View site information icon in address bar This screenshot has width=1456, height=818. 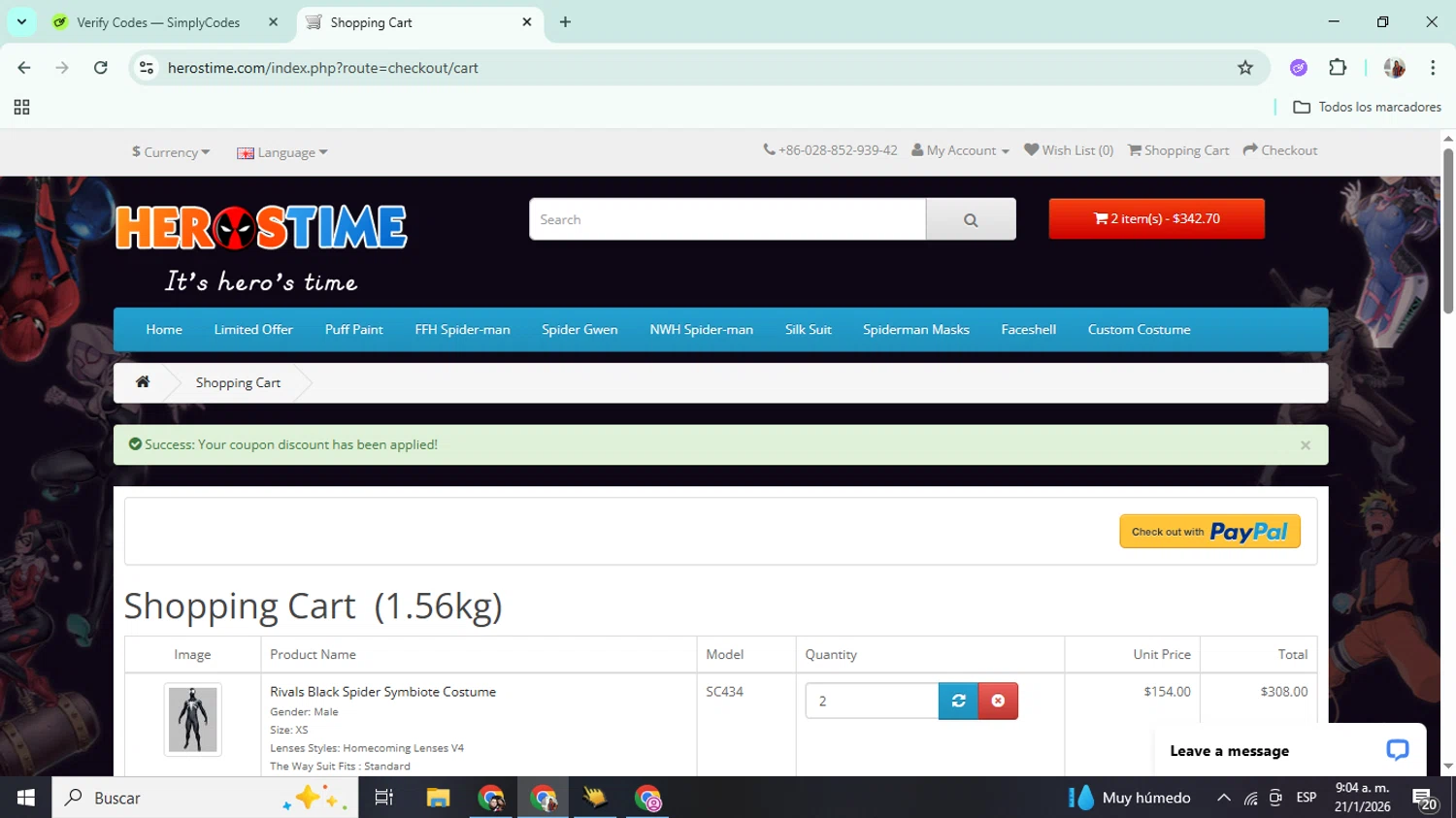click(x=147, y=68)
